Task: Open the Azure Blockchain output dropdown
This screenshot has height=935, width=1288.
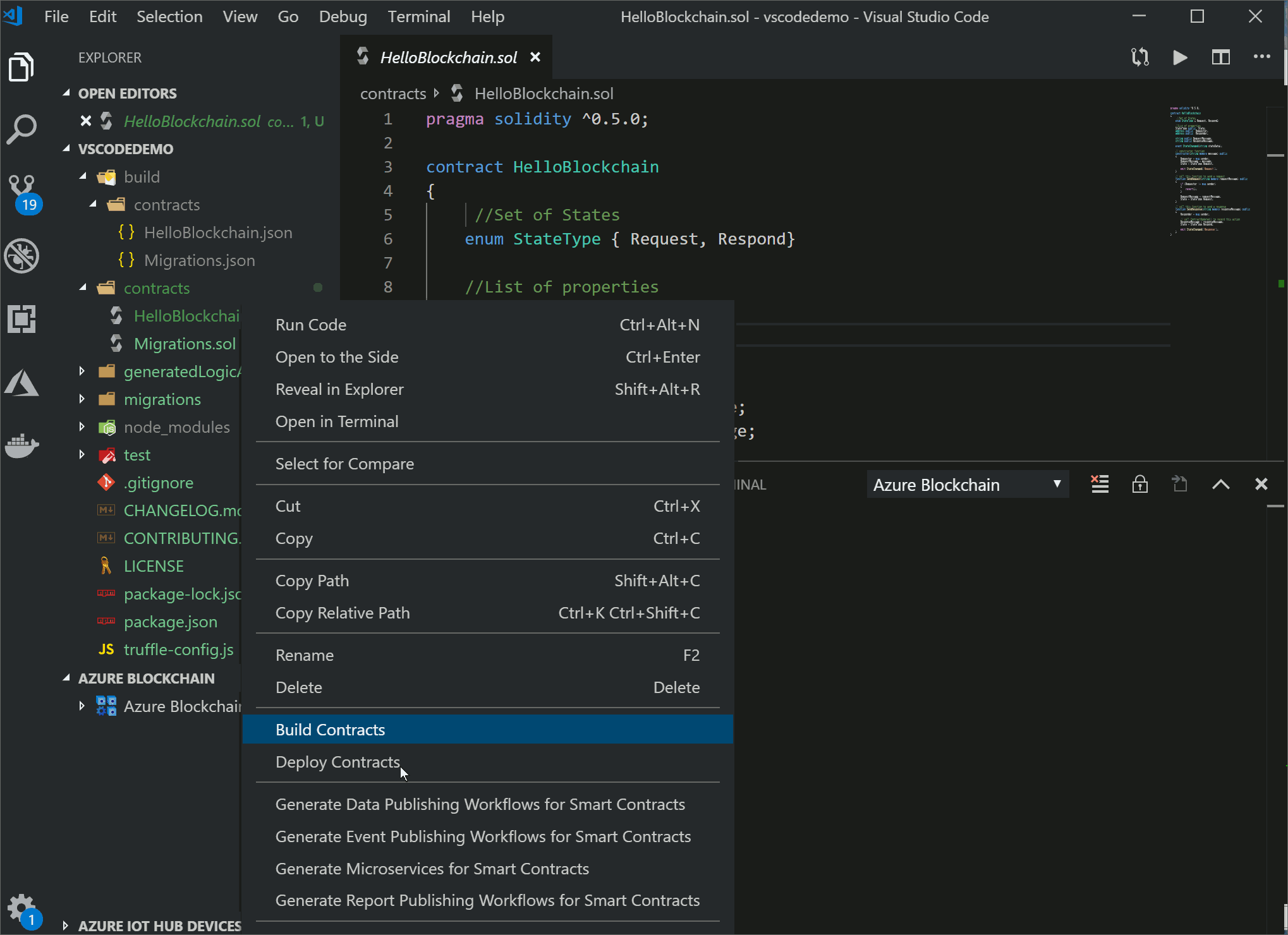Action: 967,485
